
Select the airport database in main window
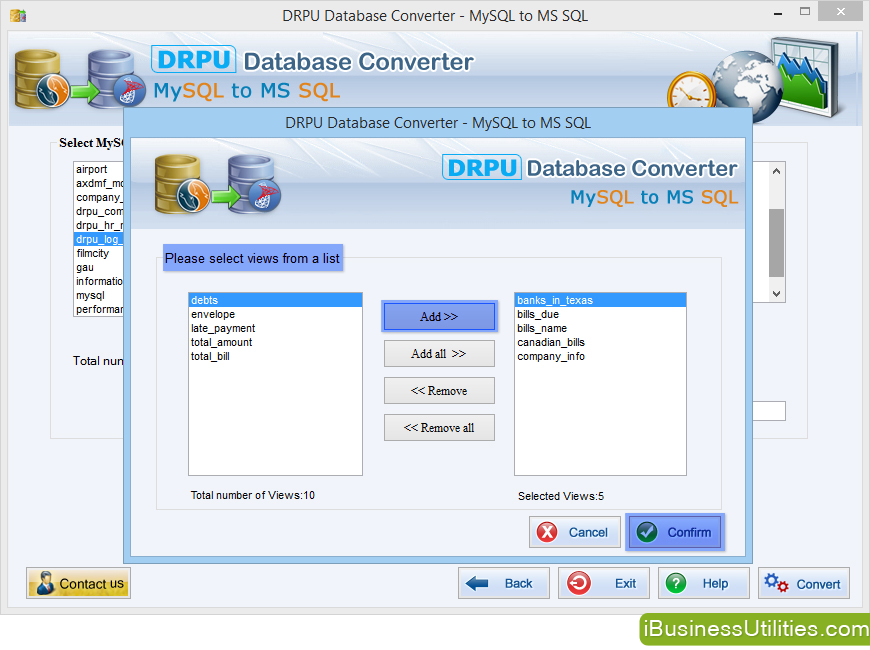click(99, 169)
